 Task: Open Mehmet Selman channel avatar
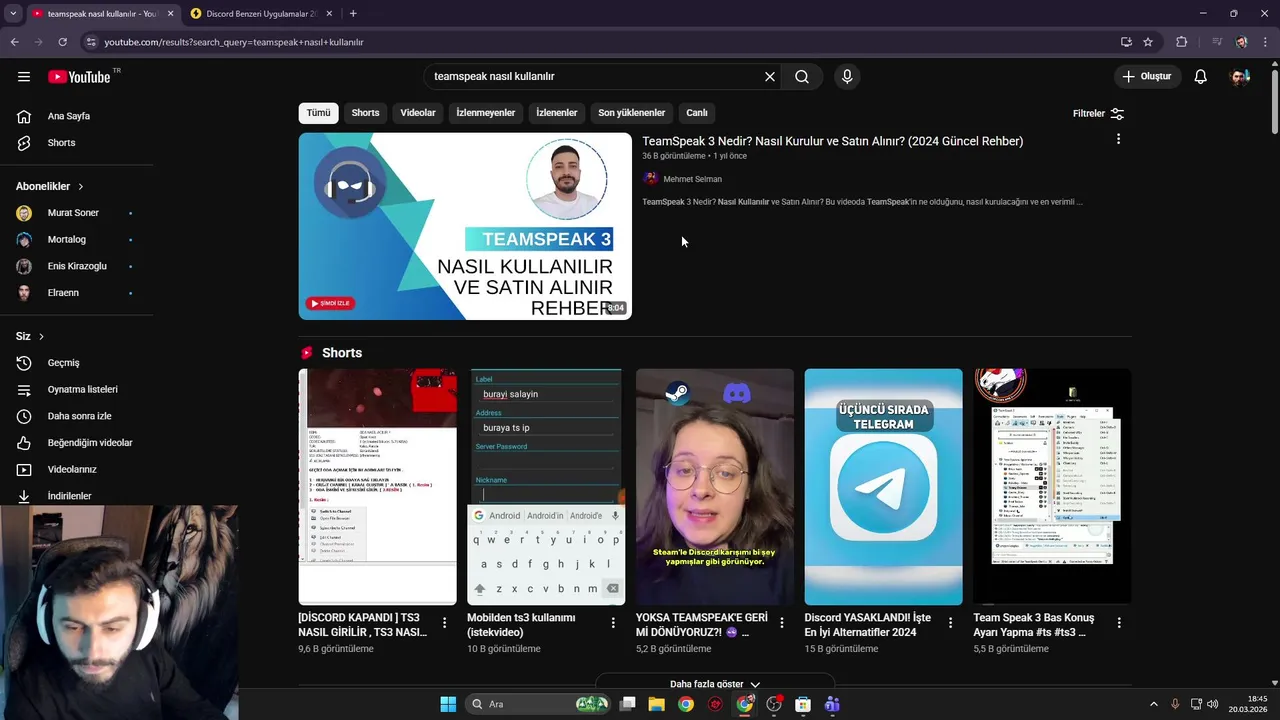(651, 179)
